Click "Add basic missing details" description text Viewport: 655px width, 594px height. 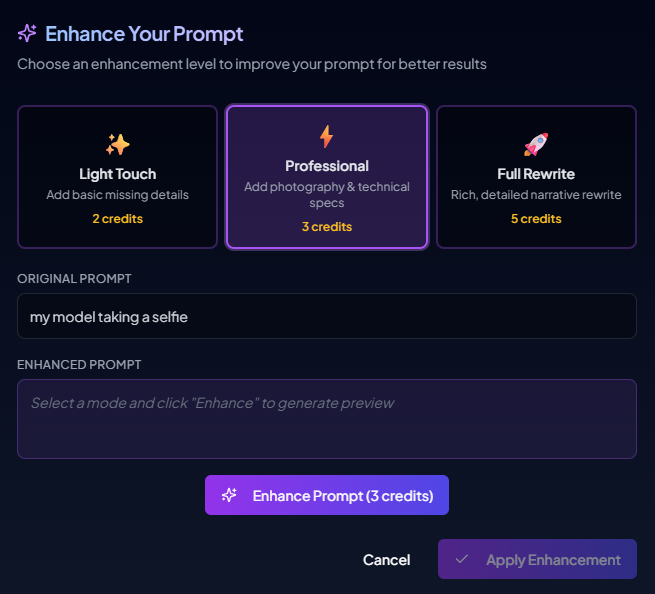click(118, 195)
